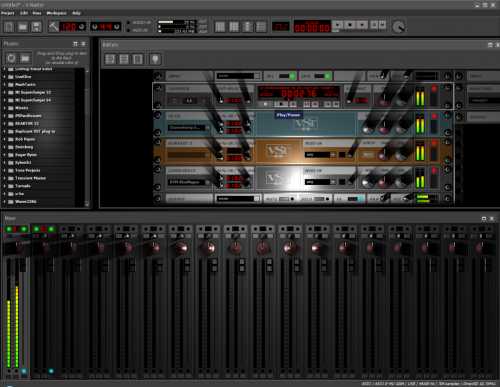Open the View menu

(37, 13)
